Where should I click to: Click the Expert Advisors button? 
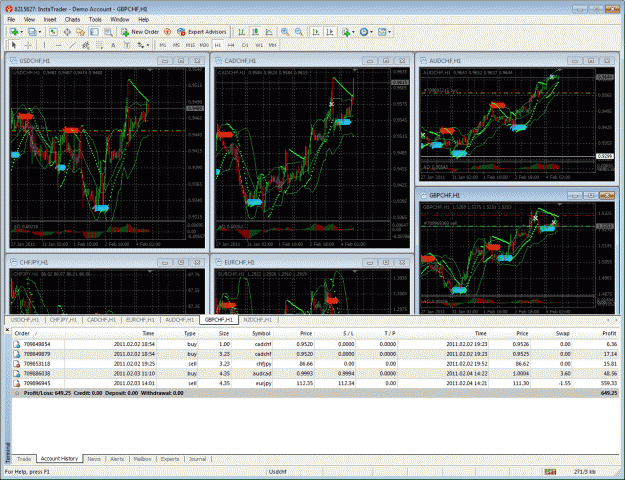click(202, 32)
